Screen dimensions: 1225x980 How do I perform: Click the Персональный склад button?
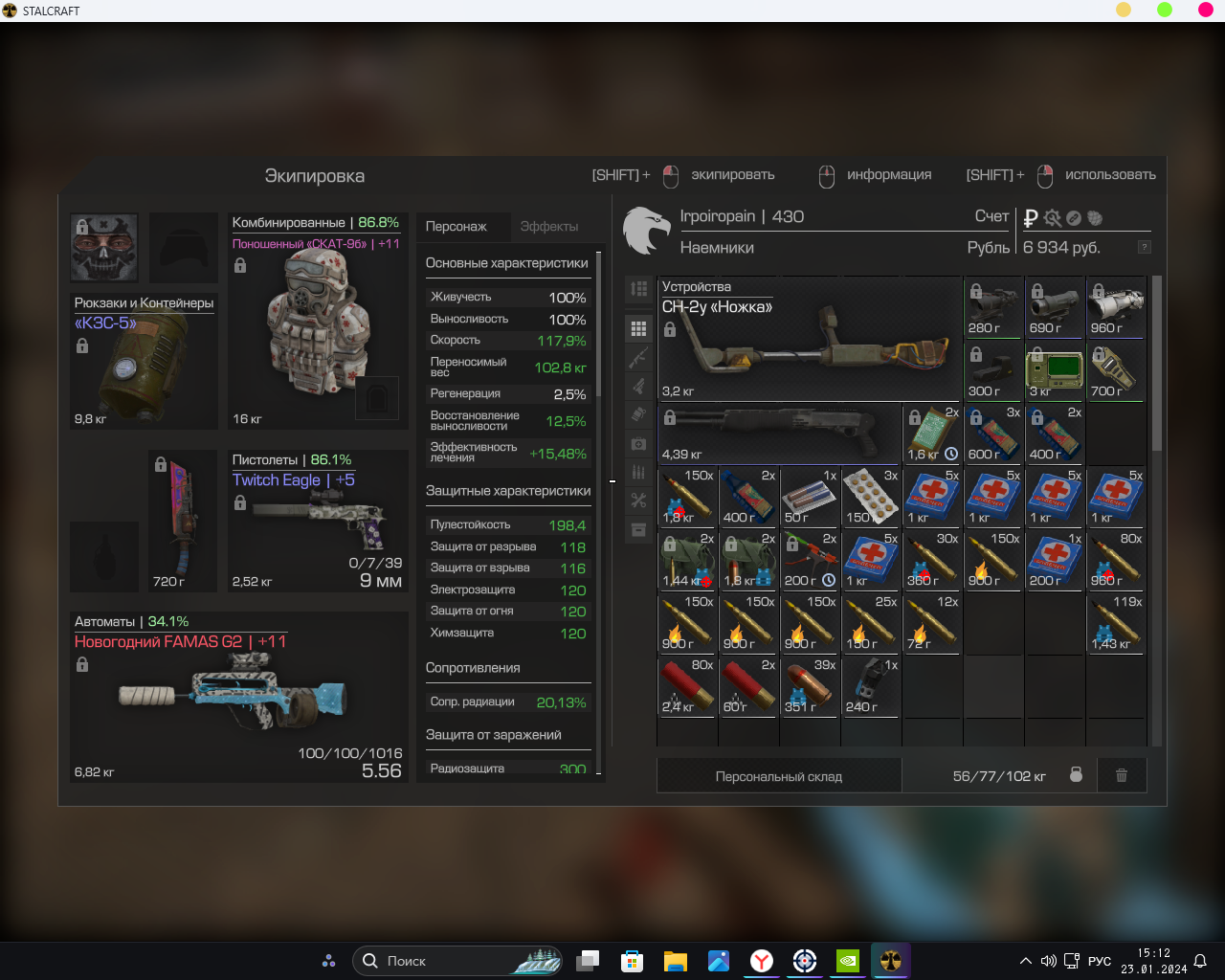tap(779, 776)
